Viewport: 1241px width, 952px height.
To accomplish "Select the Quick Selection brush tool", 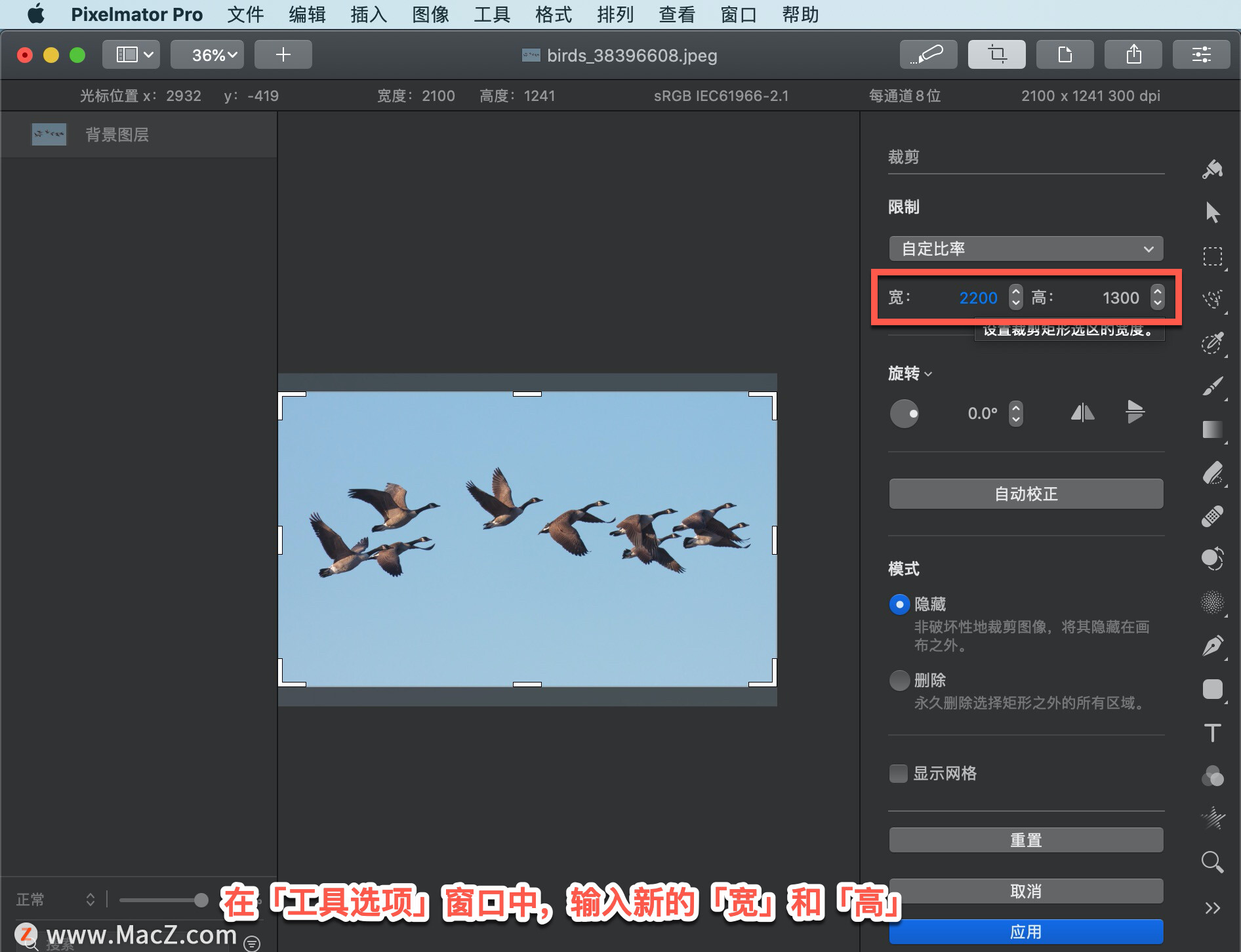I will tap(1212, 343).
